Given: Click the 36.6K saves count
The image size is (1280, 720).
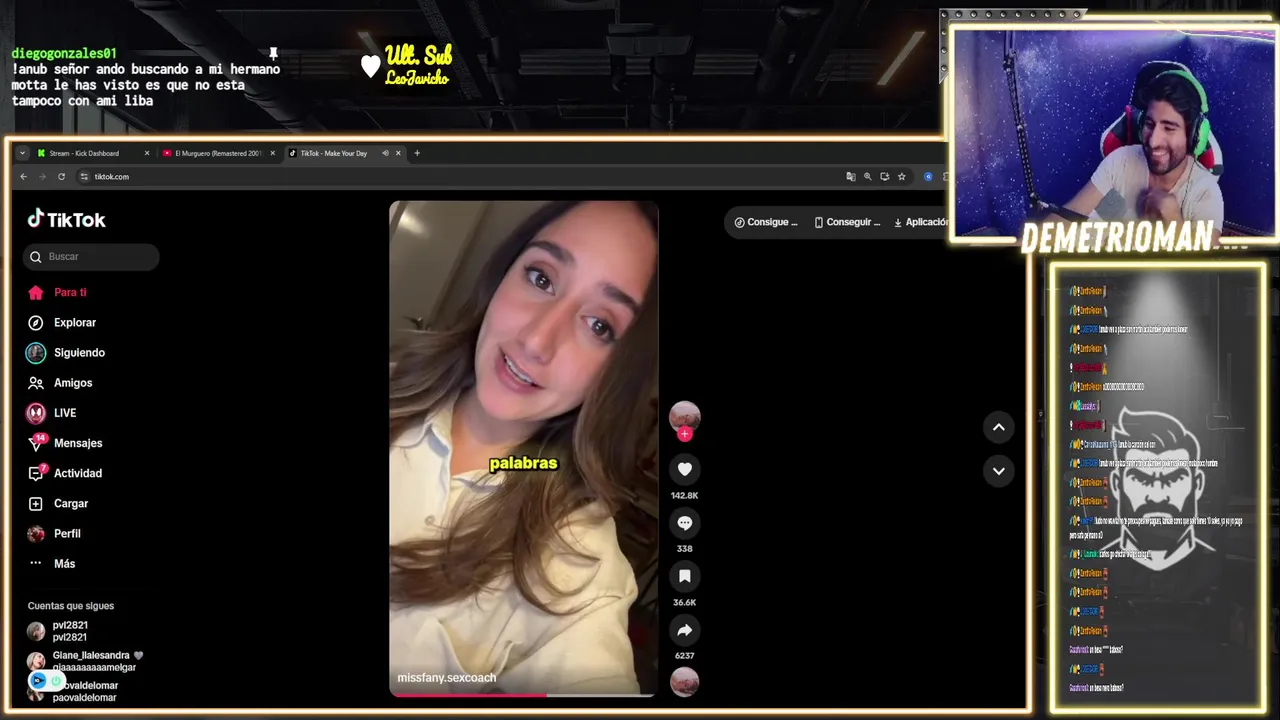Looking at the screenshot, I should pyautogui.click(x=685, y=602).
